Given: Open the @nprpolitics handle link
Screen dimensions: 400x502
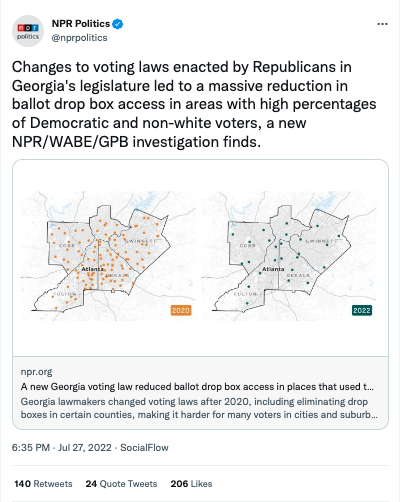Looking at the screenshot, I should (x=79, y=38).
